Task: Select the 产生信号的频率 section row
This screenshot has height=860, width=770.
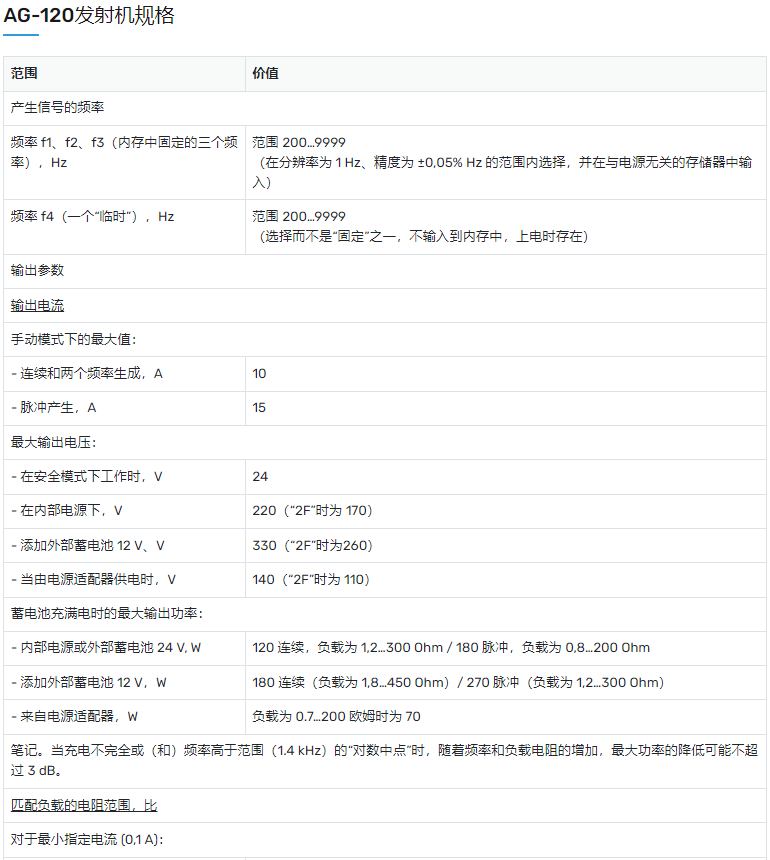Action: point(58,108)
